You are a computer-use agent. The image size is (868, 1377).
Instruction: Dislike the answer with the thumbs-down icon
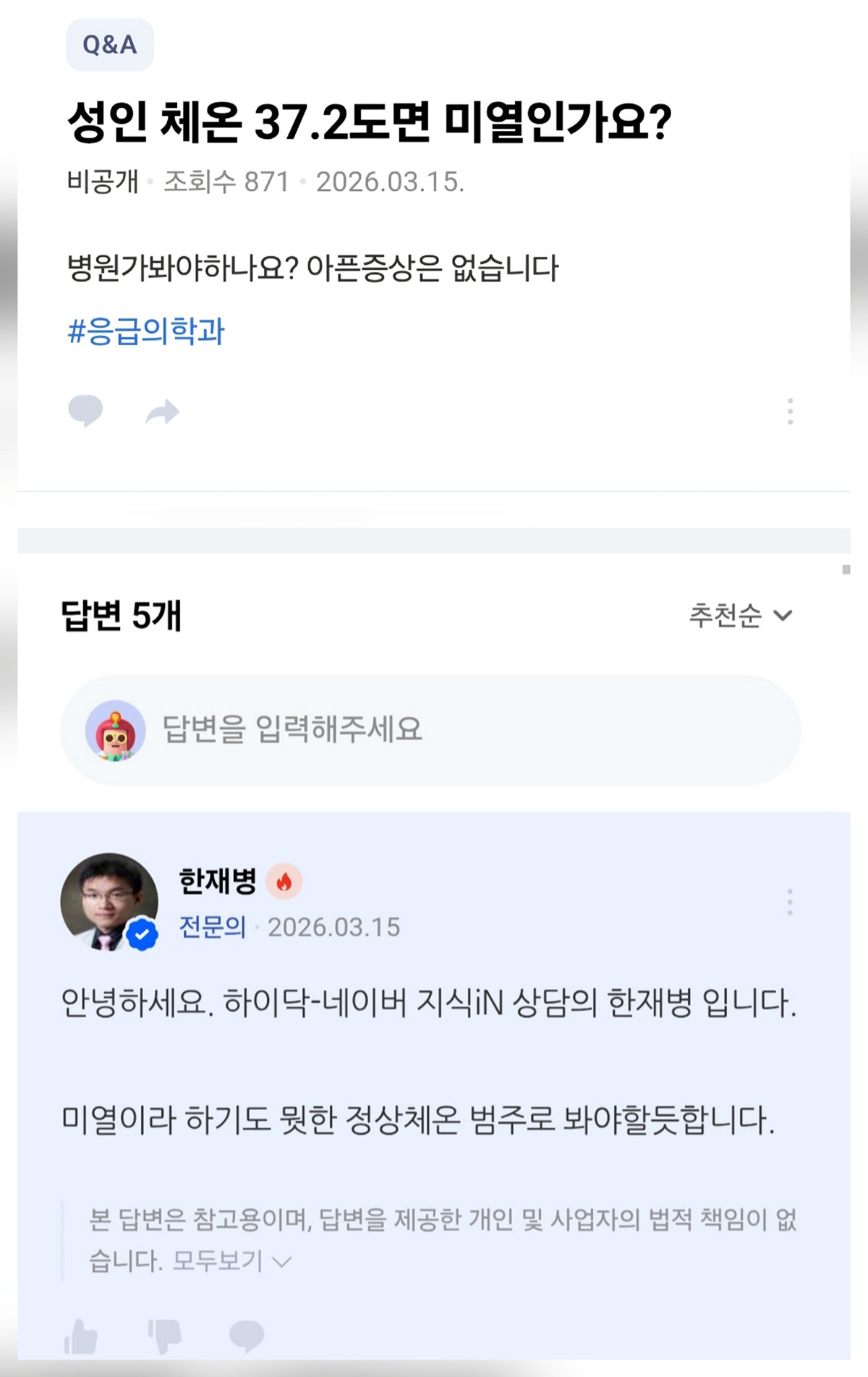point(165,1336)
